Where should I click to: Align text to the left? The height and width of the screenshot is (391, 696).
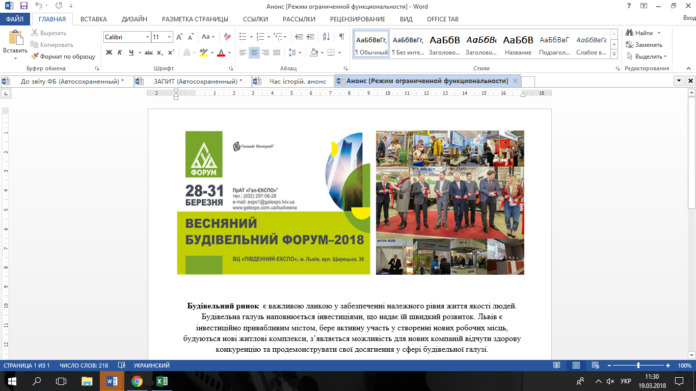coord(242,52)
